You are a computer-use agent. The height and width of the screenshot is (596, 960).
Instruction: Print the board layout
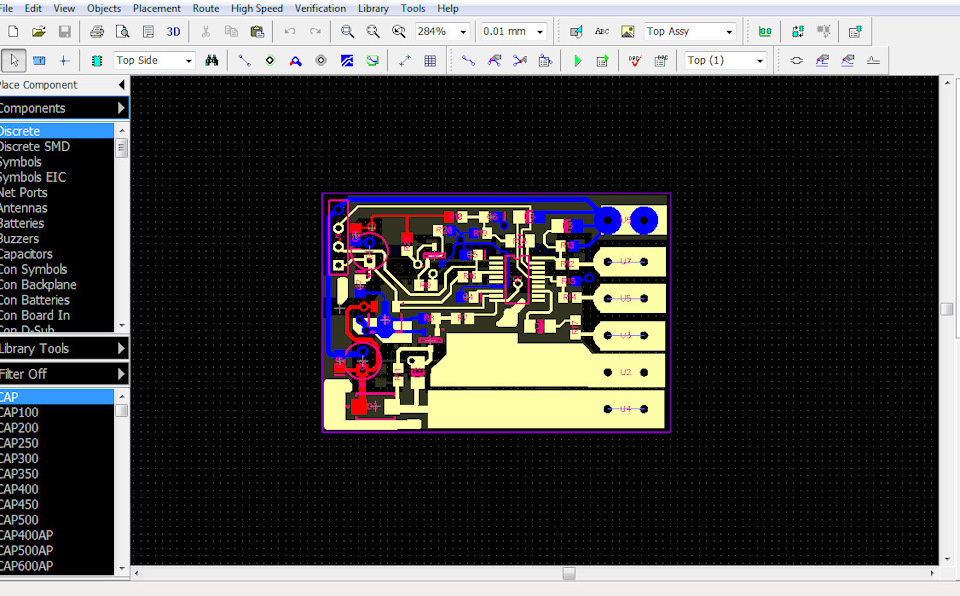(x=97, y=31)
